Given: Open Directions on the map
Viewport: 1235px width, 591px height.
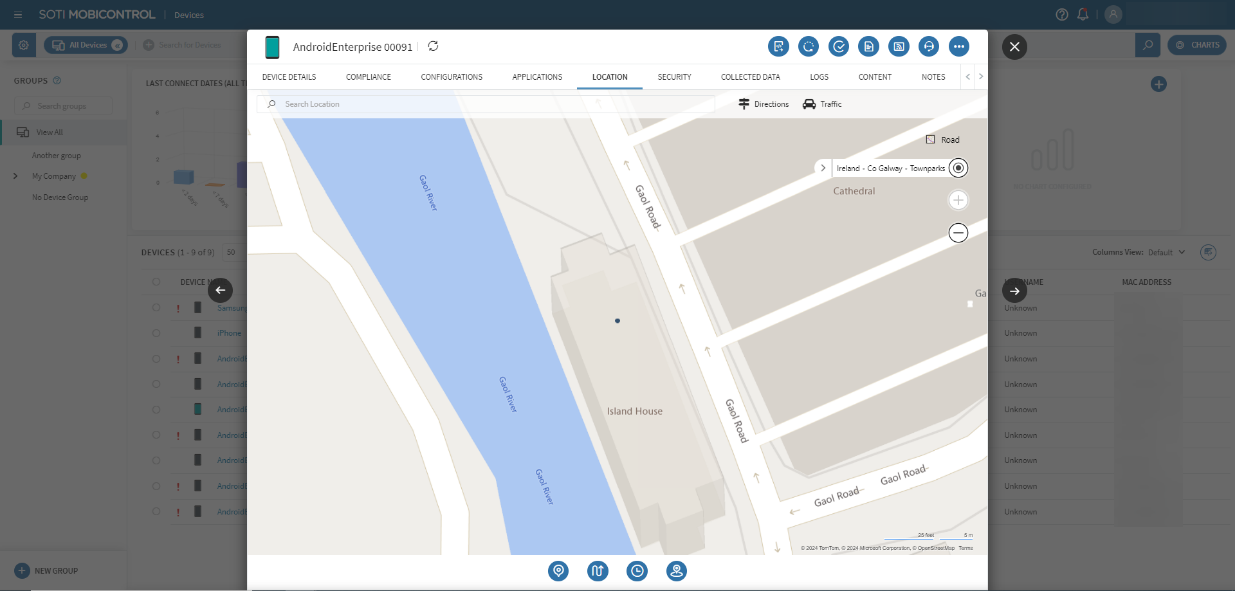Looking at the screenshot, I should (762, 103).
